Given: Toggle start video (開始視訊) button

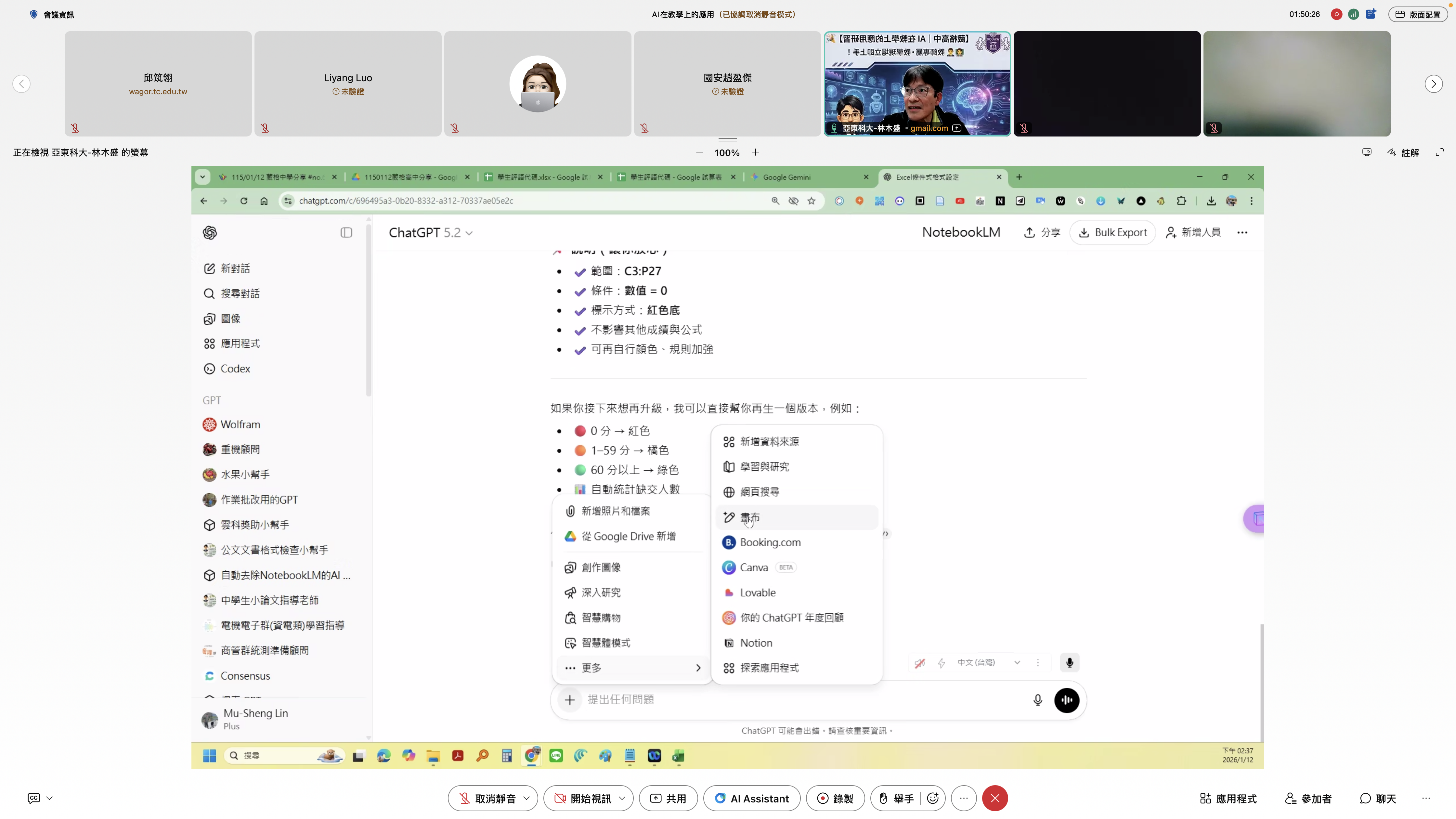Looking at the screenshot, I should pos(583,798).
